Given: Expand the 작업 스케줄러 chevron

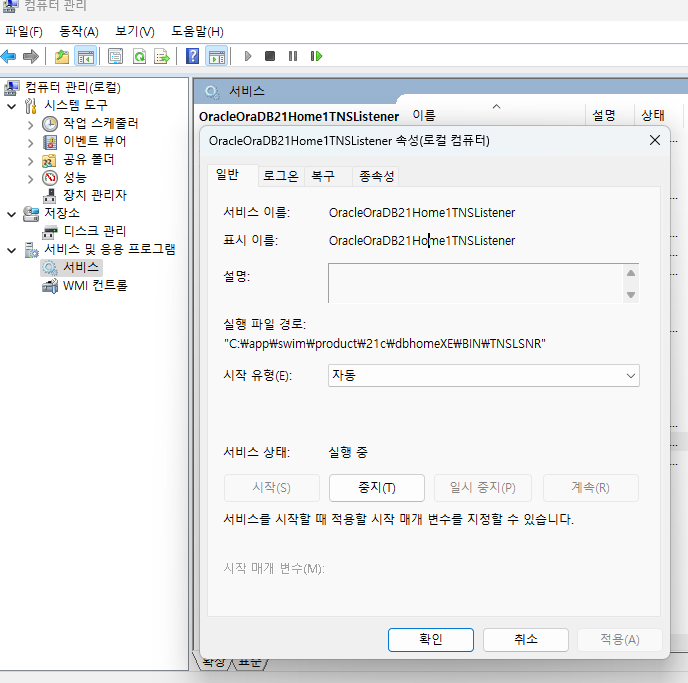Looking at the screenshot, I should point(30,125).
